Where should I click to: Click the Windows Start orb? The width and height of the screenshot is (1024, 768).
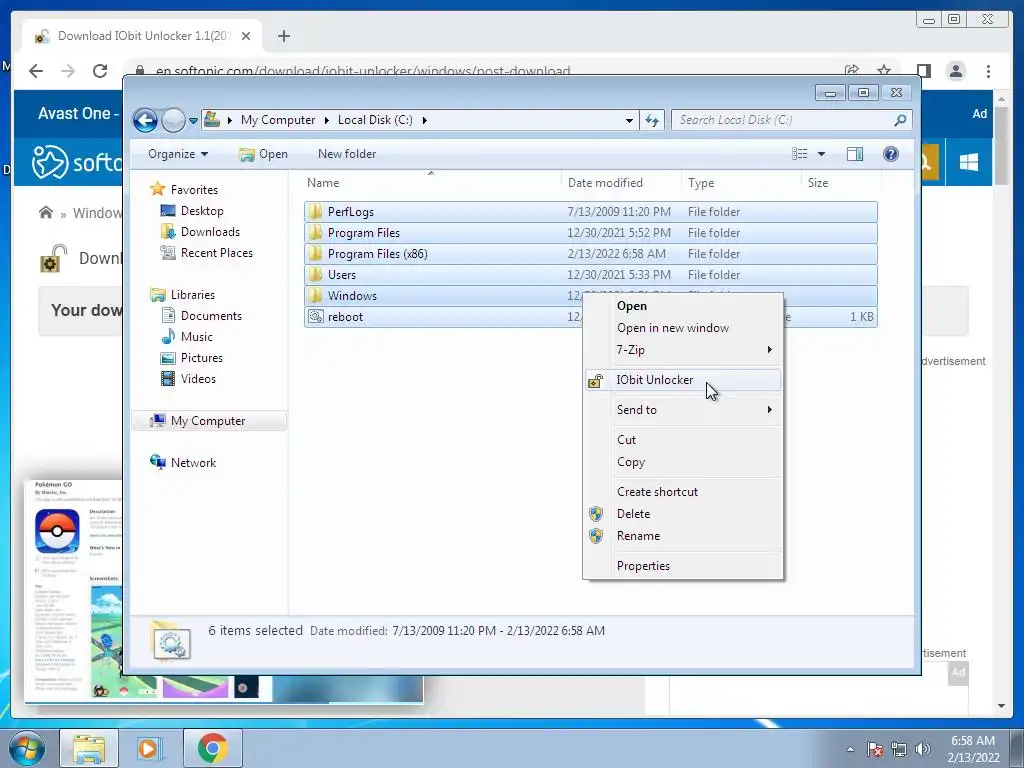pyautogui.click(x=27, y=748)
